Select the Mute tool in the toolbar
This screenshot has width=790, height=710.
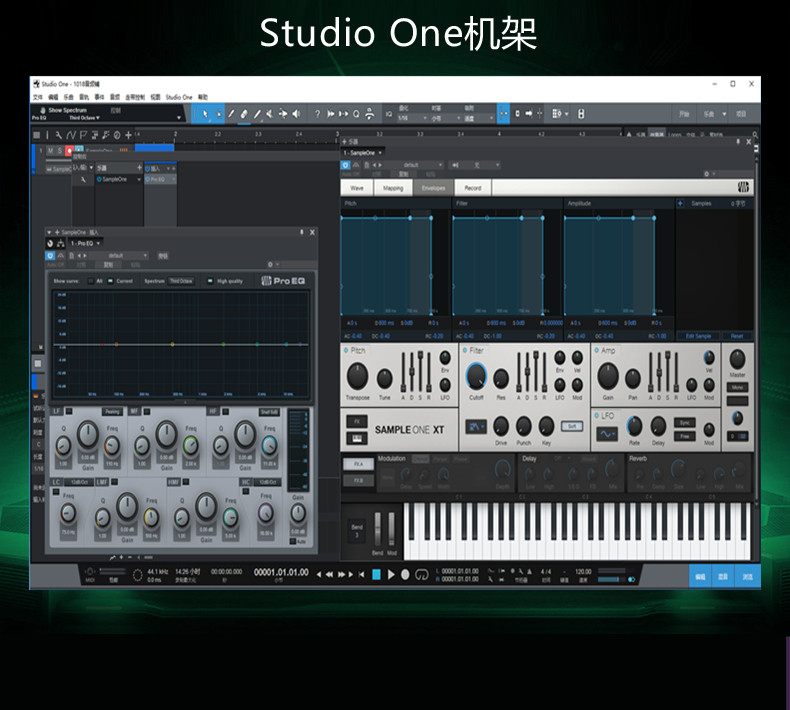click(270, 114)
